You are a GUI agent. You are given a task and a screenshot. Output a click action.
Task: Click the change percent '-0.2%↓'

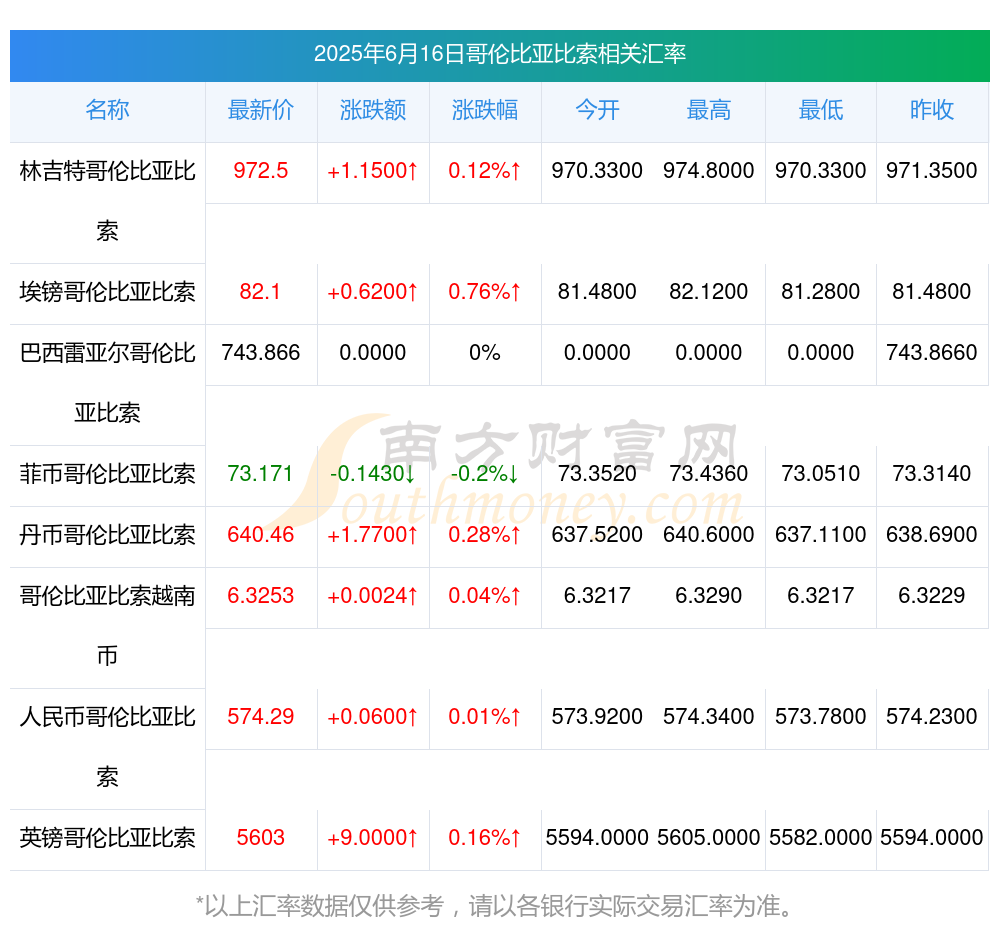(485, 473)
